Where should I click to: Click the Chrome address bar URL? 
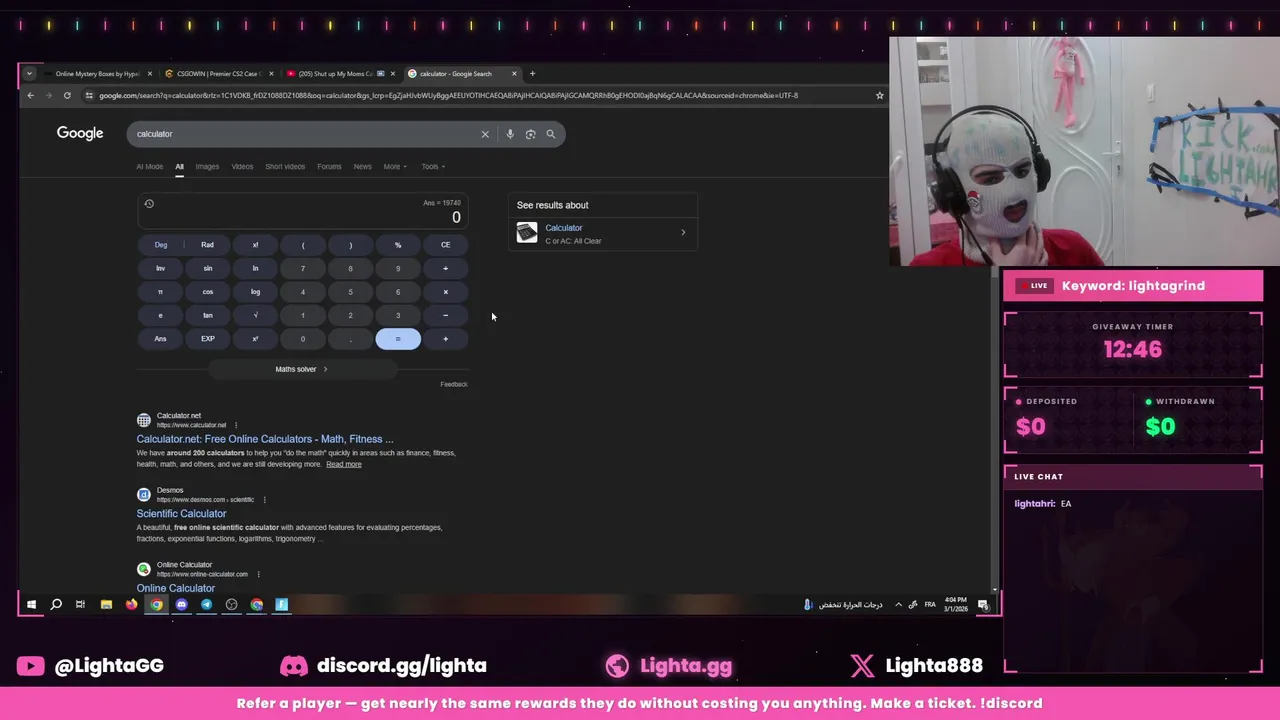pos(448,96)
